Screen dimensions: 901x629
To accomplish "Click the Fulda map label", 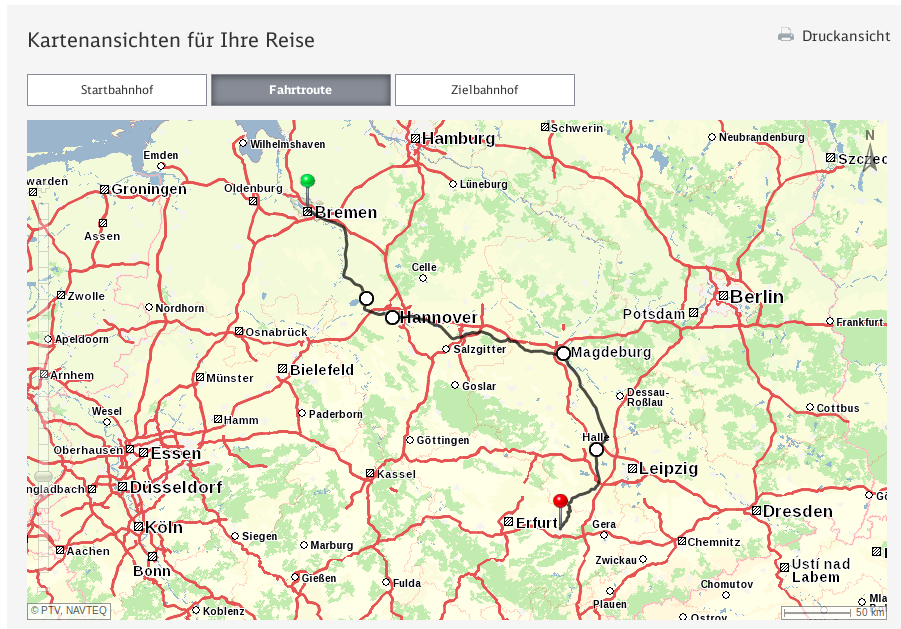I will [x=407, y=583].
